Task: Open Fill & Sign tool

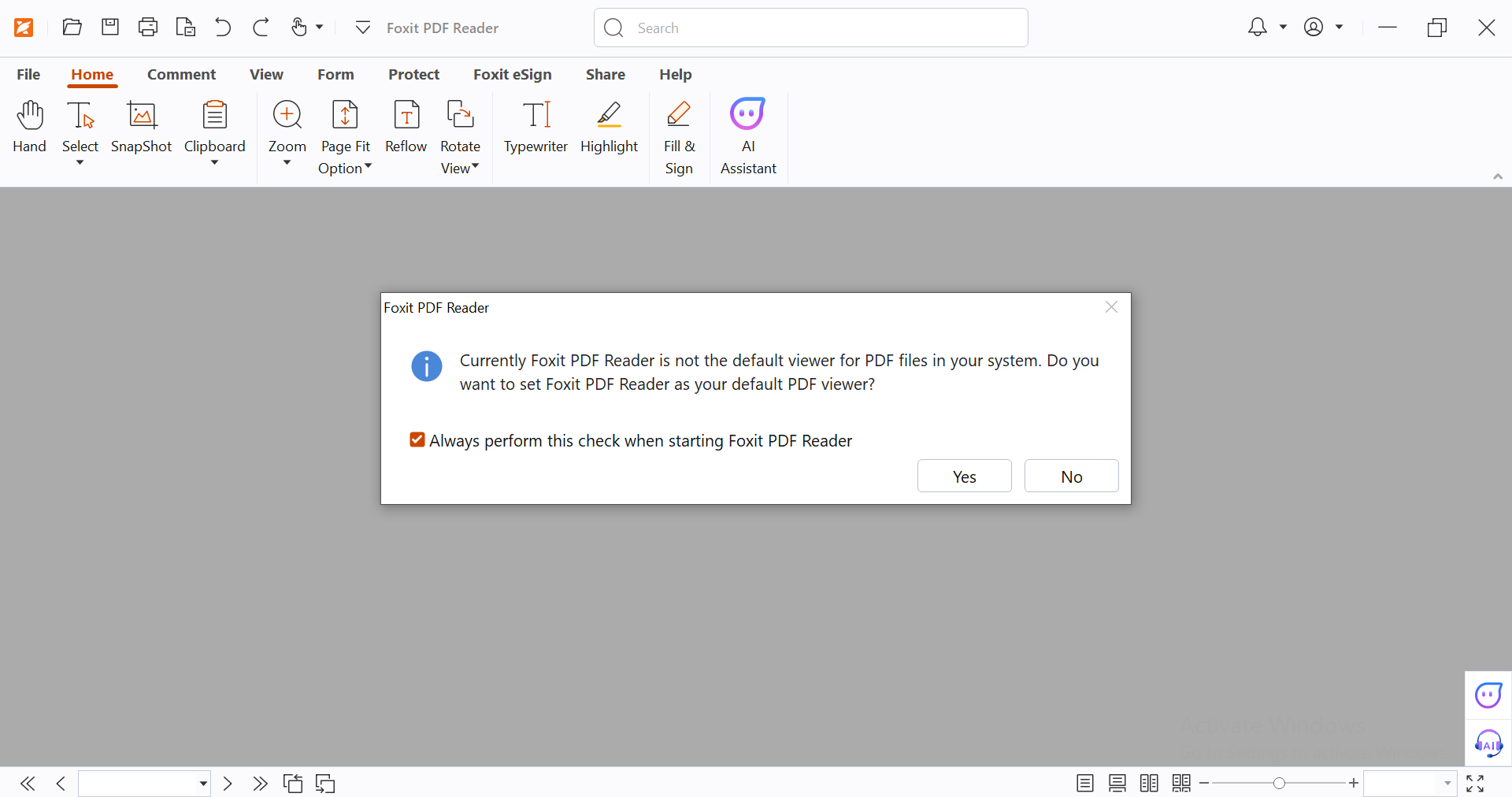Action: point(679,138)
